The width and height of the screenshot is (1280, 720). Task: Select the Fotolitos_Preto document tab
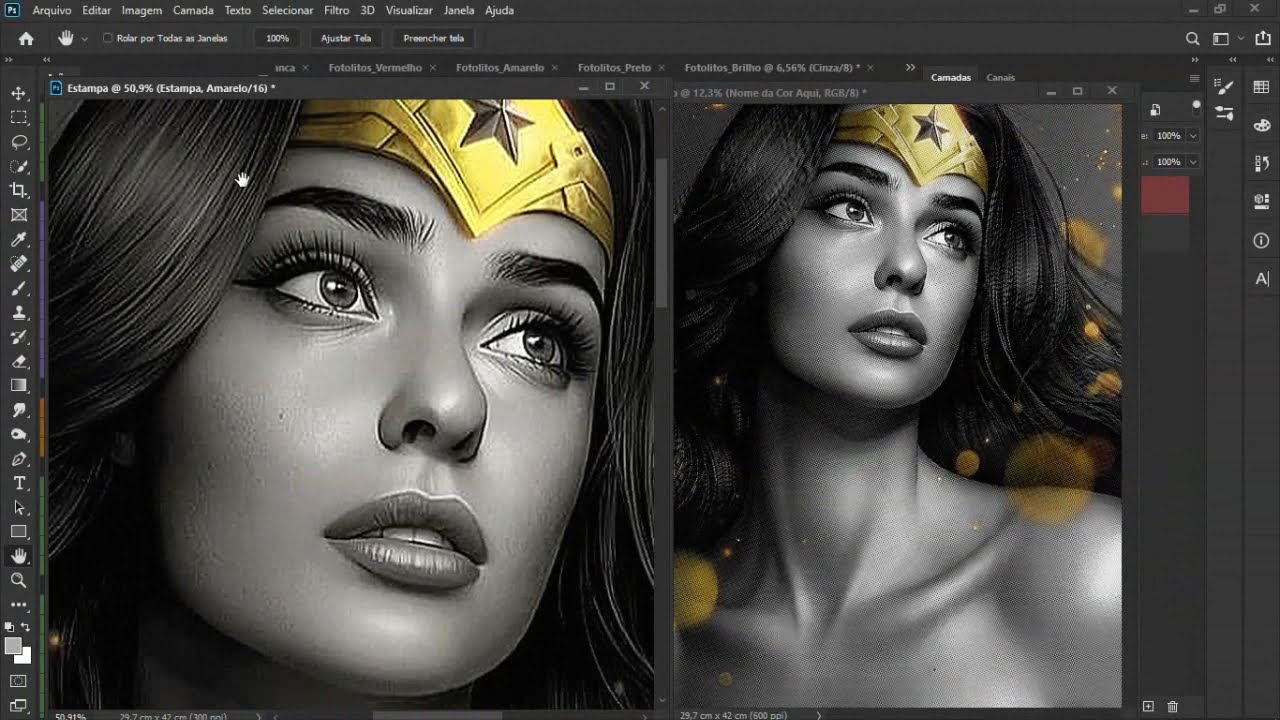pos(614,68)
